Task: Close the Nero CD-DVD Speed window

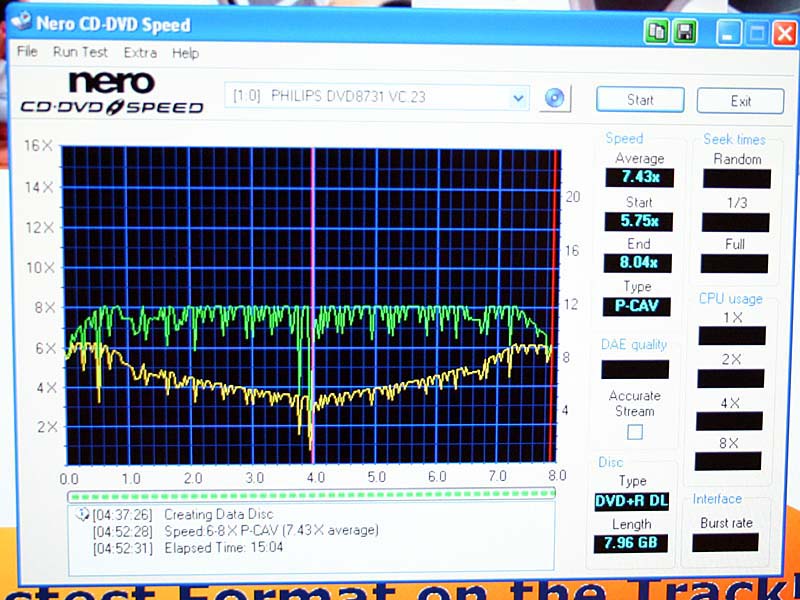Action: tap(785, 34)
